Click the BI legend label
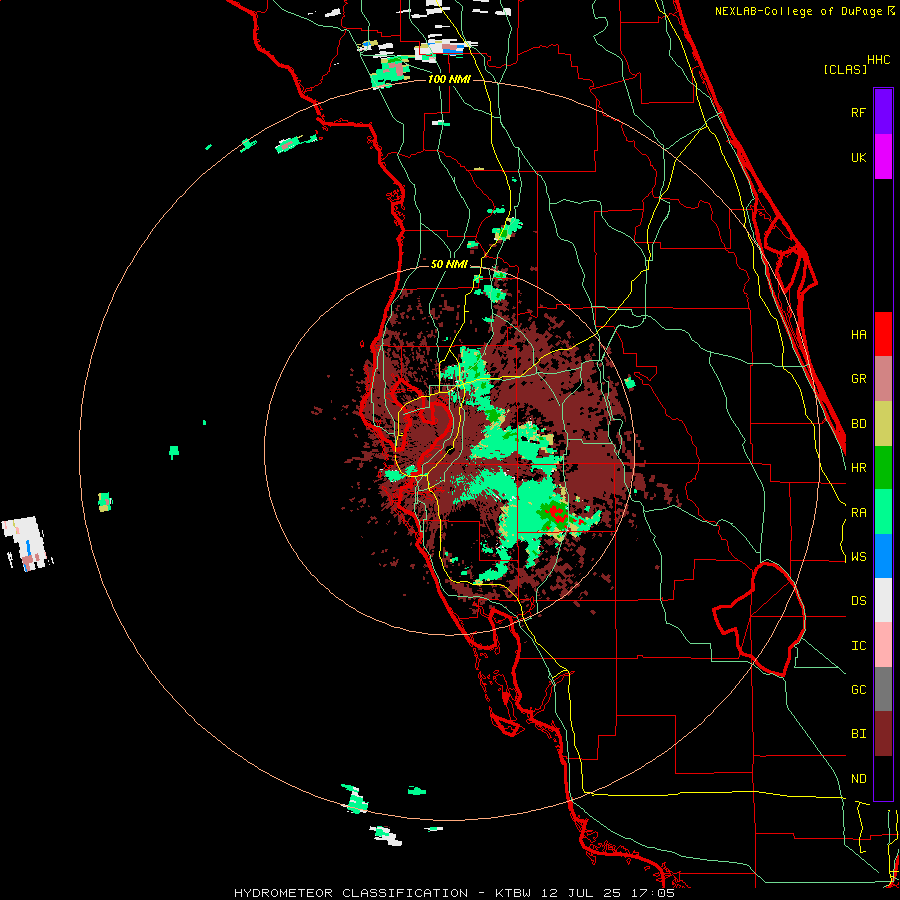 [858, 734]
